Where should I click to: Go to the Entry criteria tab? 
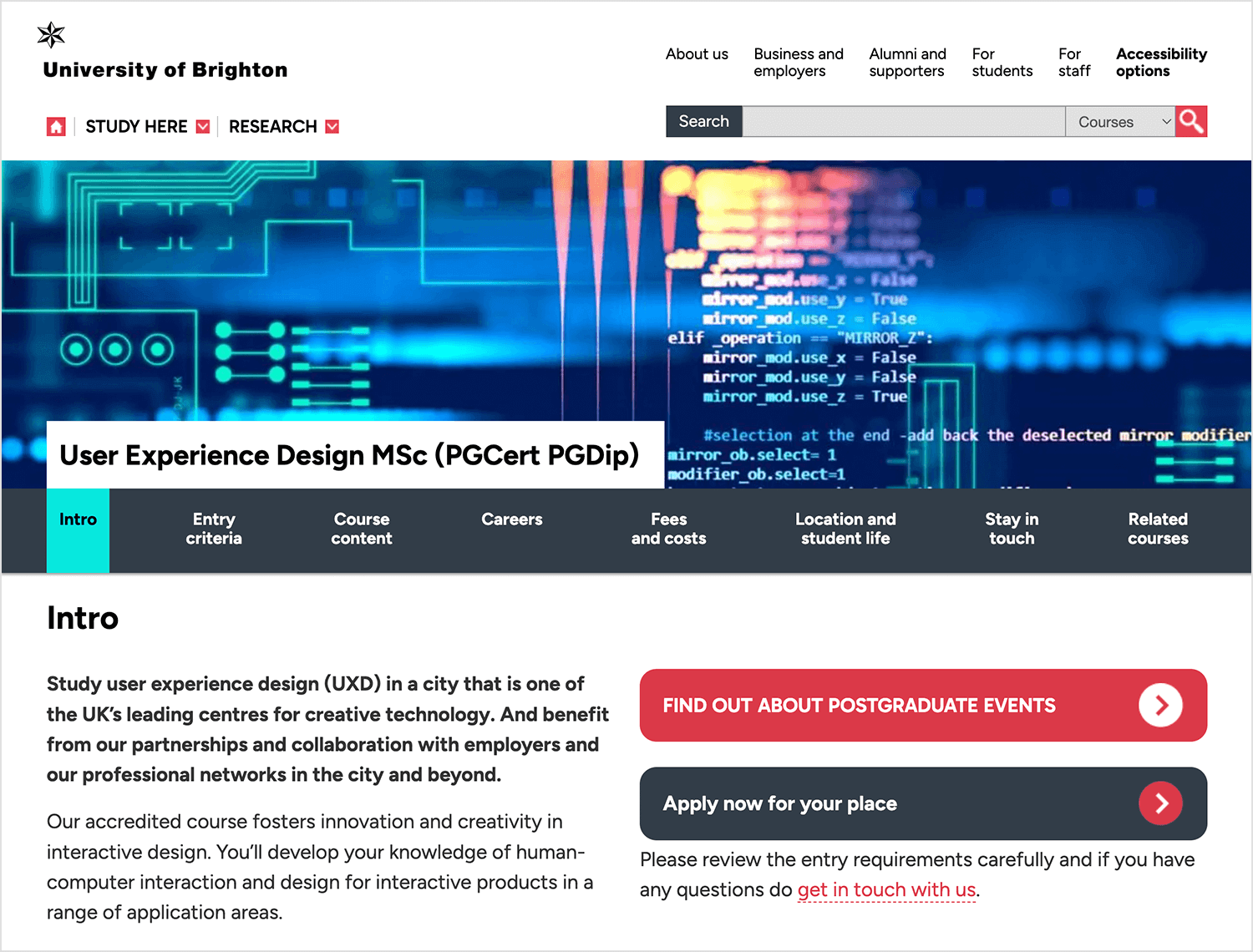(x=214, y=529)
